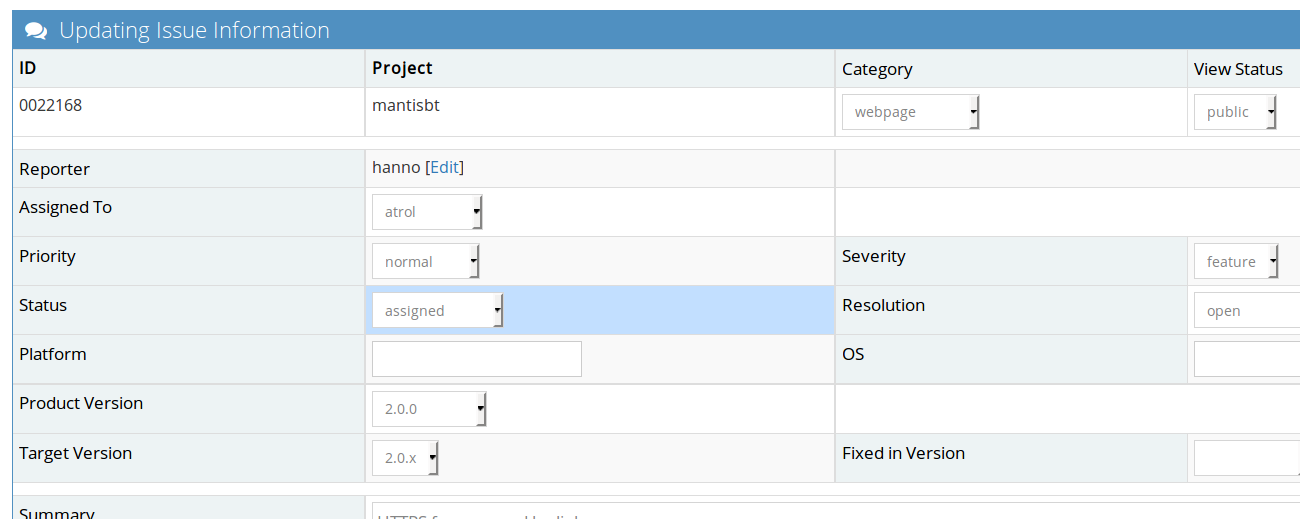The height and width of the screenshot is (519, 1300).
Task: Click the mantisbt project name
Action: point(406,104)
